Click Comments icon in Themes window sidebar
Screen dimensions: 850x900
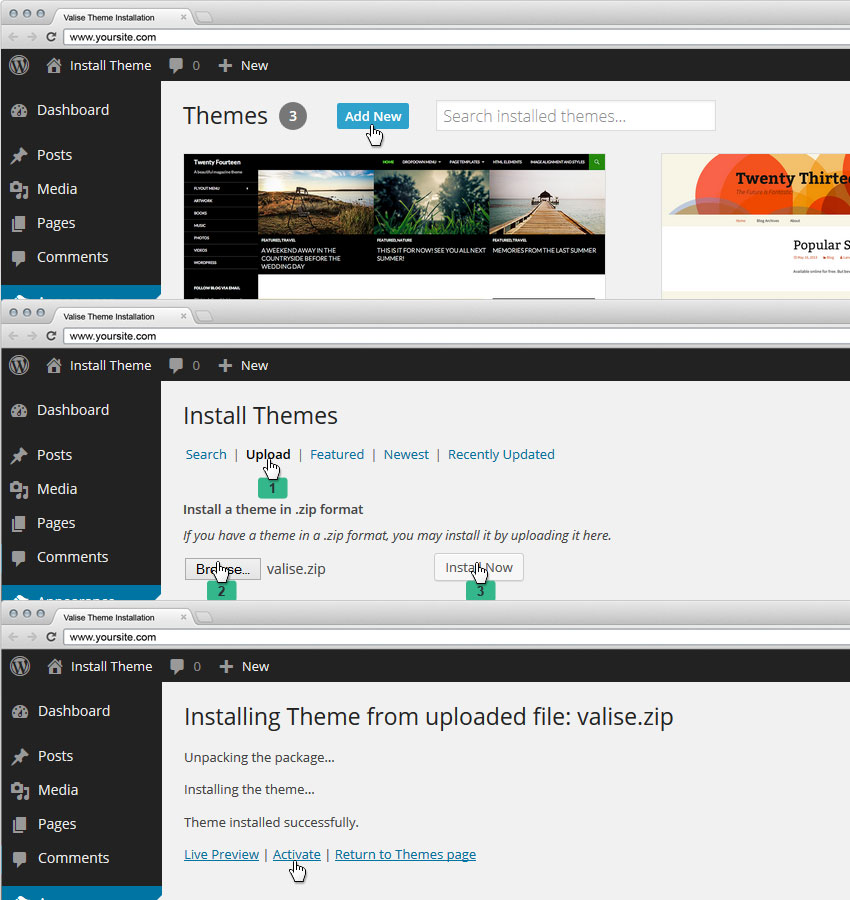[x=19, y=258]
